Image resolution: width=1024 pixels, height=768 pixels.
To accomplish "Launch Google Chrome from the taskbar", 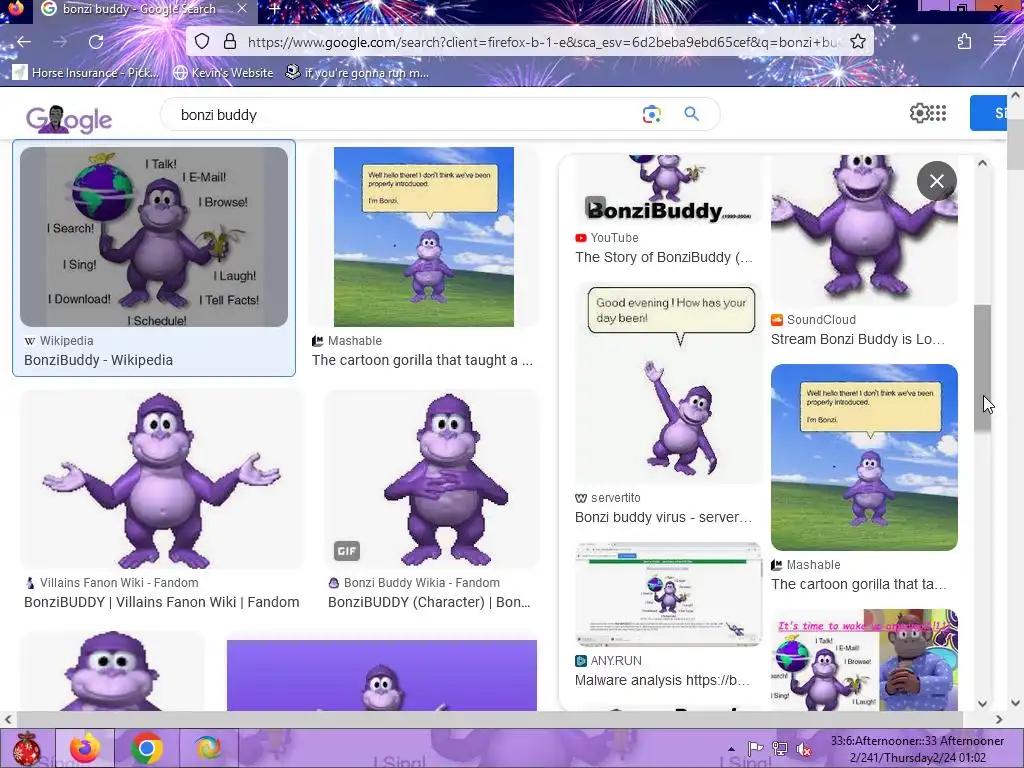I will tap(147, 748).
